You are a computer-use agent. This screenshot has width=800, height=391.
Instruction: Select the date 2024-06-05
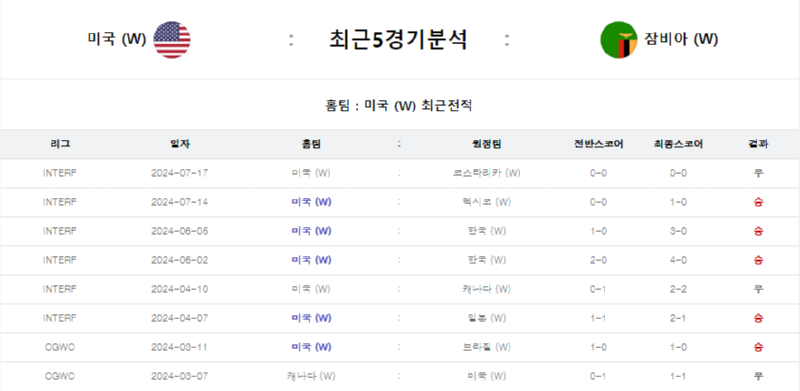coord(180,231)
